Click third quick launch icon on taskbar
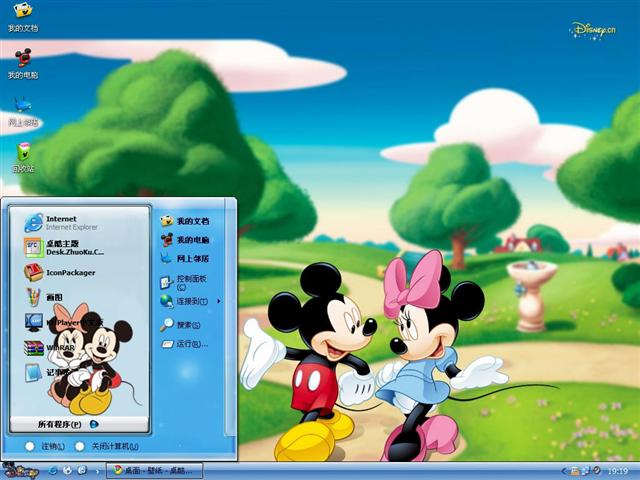Image resolution: width=640 pixels, height=480 pixels. pyautogui.click(x=82, y=471)
